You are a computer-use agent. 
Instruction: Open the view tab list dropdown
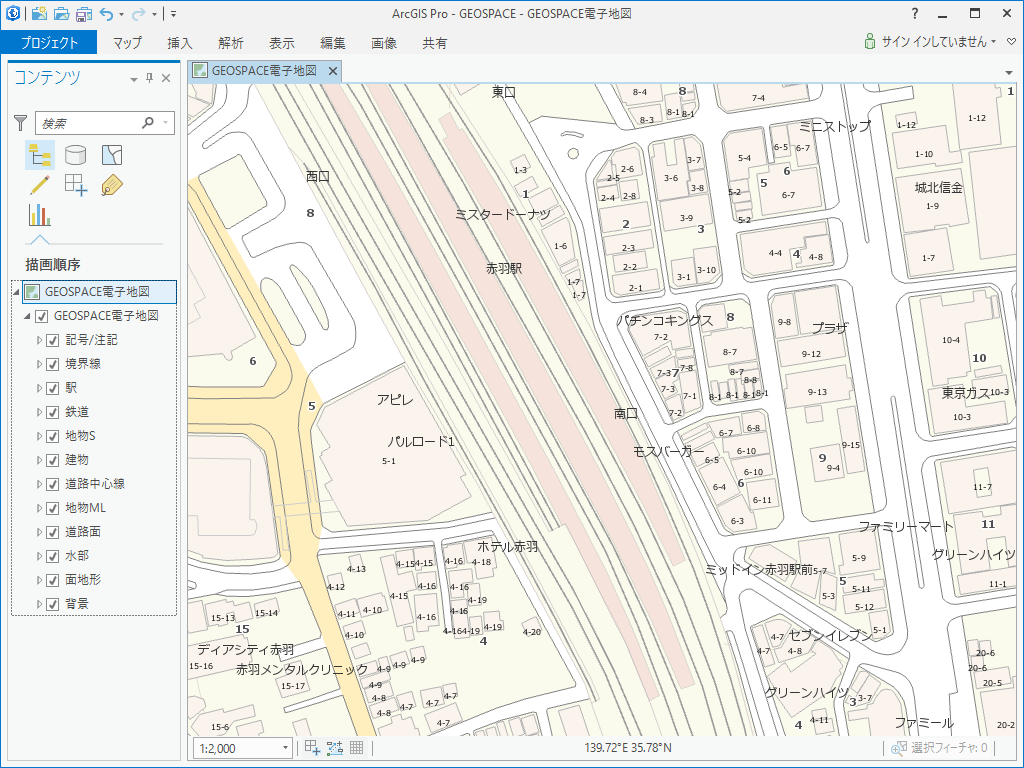[x=1010, y=72]
